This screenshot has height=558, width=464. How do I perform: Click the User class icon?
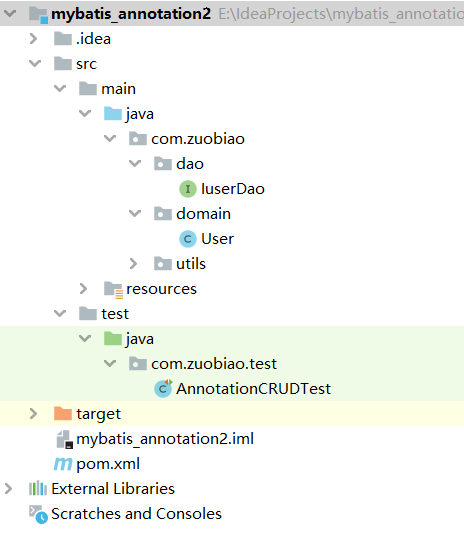(188, 239)
